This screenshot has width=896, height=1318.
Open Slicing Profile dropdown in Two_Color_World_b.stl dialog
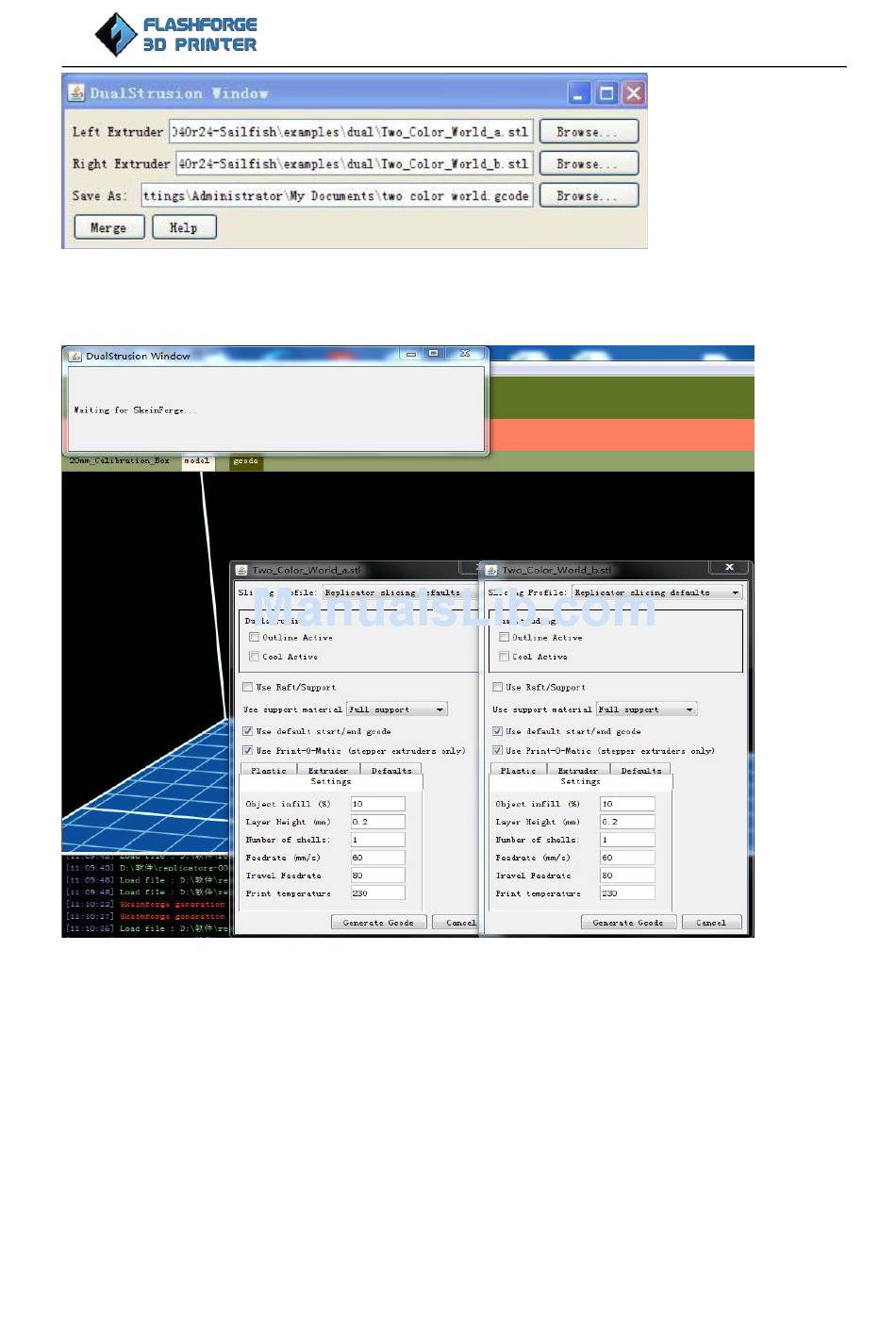657,592
